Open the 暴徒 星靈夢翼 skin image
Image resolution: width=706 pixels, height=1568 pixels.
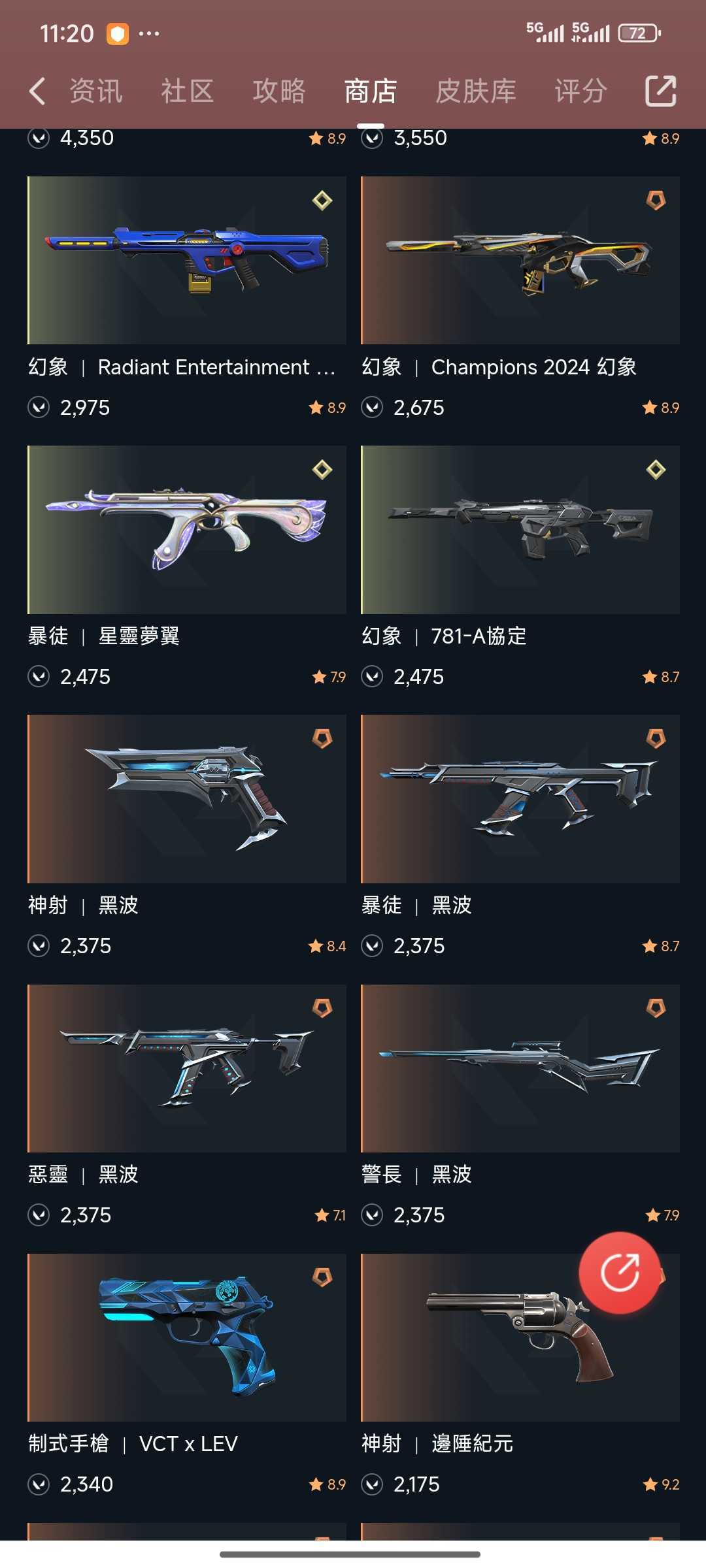[187, 530]
